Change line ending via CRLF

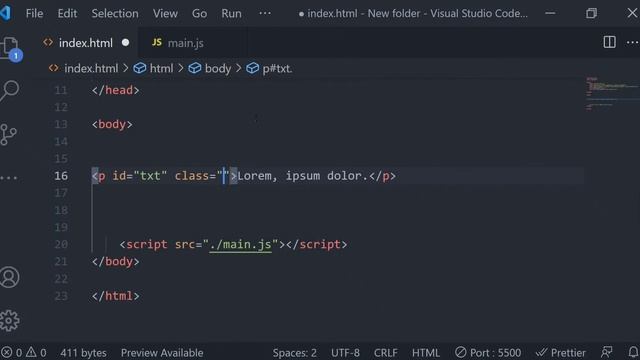click(x=385, y=353)
